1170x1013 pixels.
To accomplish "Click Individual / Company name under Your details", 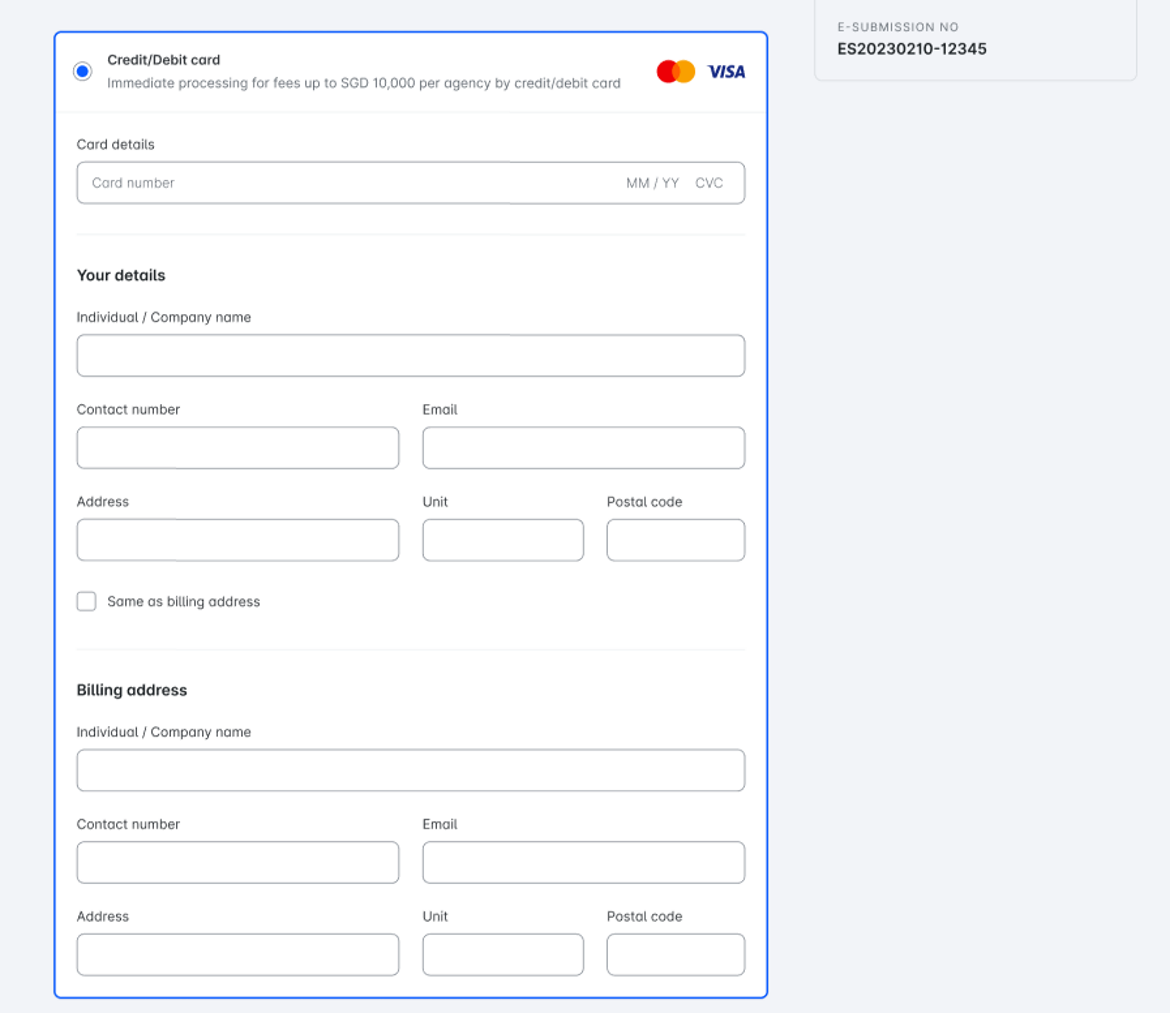I will [x=410, y=356].
